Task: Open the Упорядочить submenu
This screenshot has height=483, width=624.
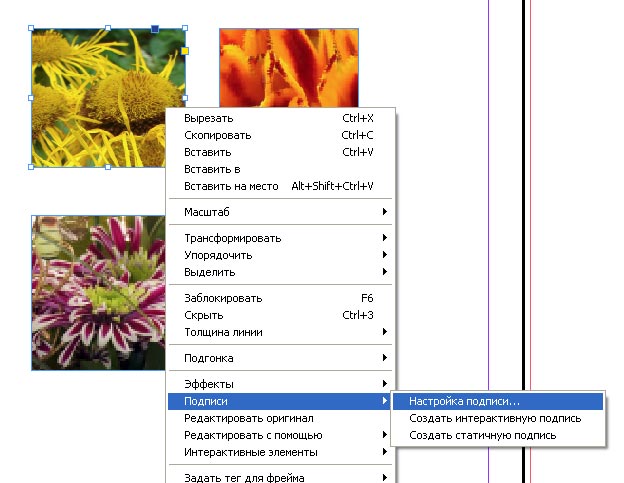Action: [x=280, y=255]
